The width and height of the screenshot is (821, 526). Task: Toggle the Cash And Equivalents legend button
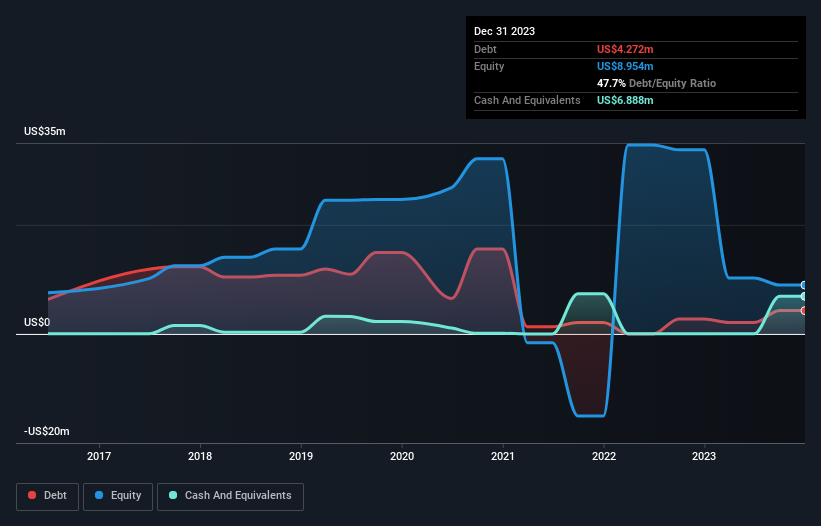[230, 496]
